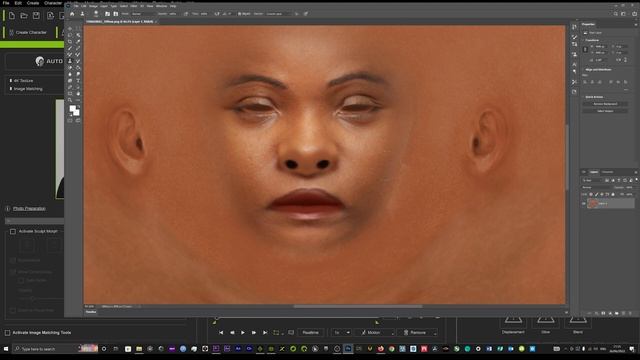Click Open Project folder icon in Character Creator
This screenshot has width=640, height=360.
(24, 16)
